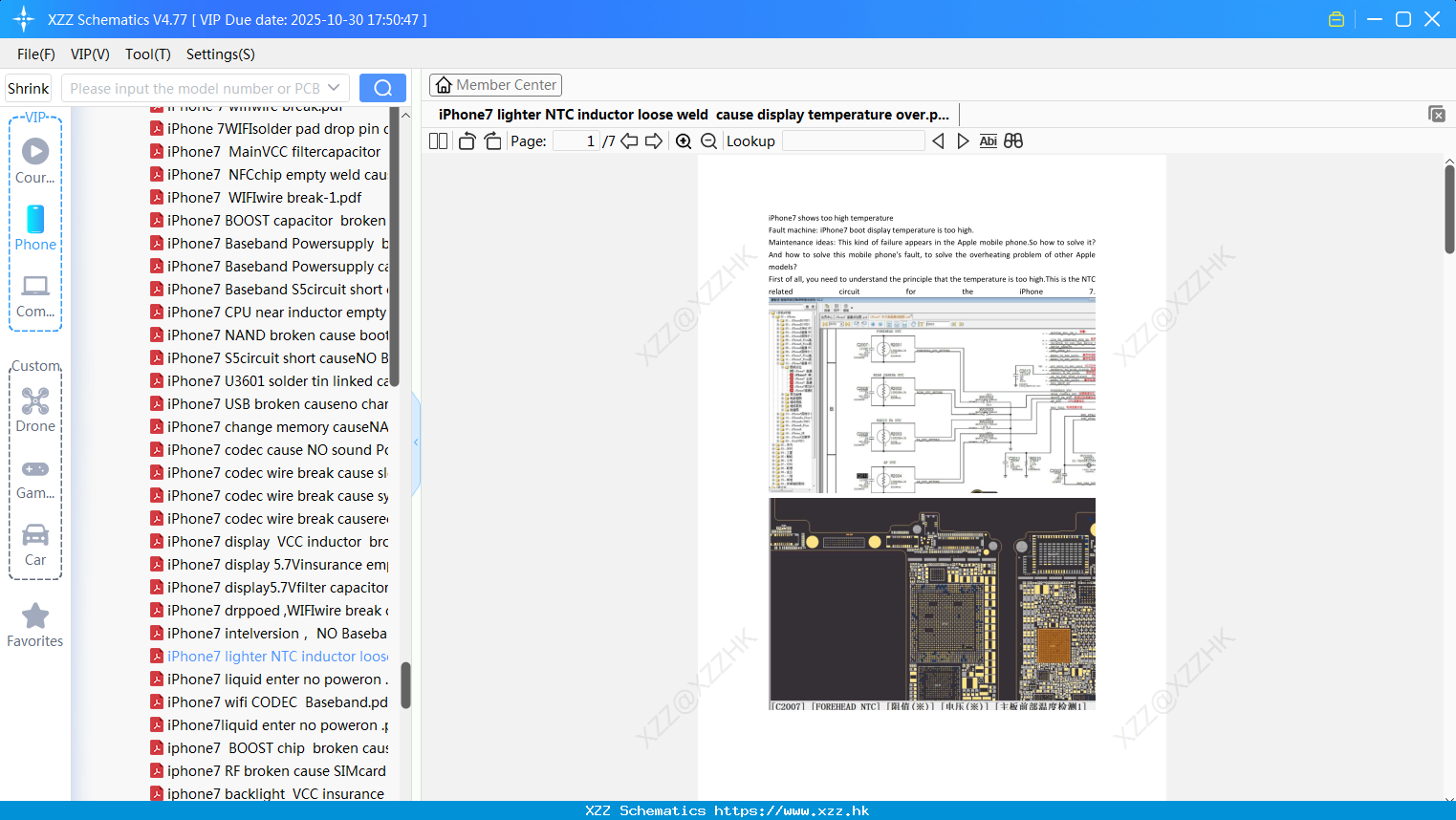1456x820 pixels.
Task: Click the Shrink button
Action: tap(29, 88)
